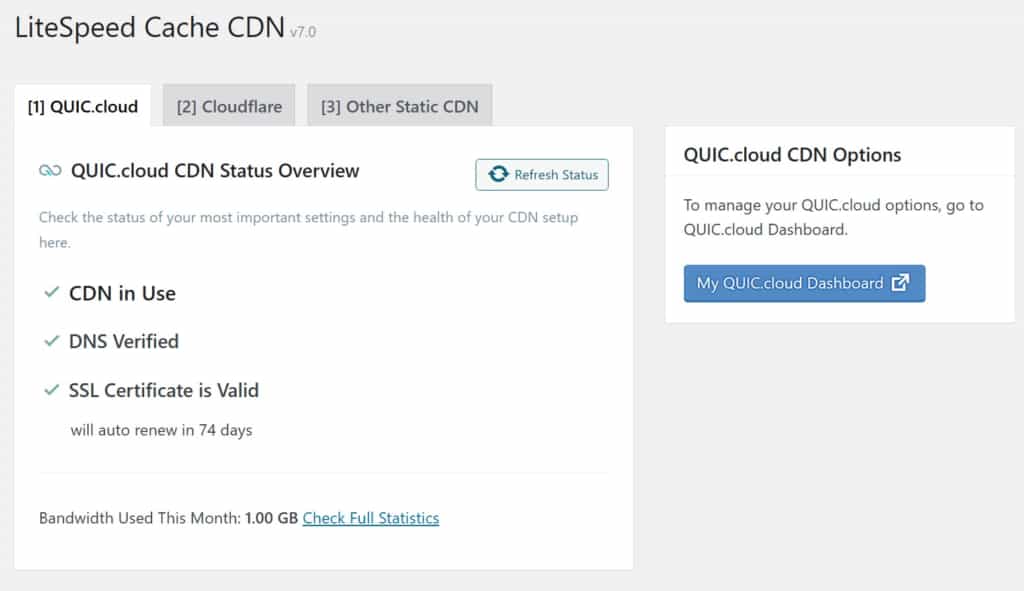The image size is (1024, 591).
Task: Open the Check Full Statistics link
Action: [370, 518]
